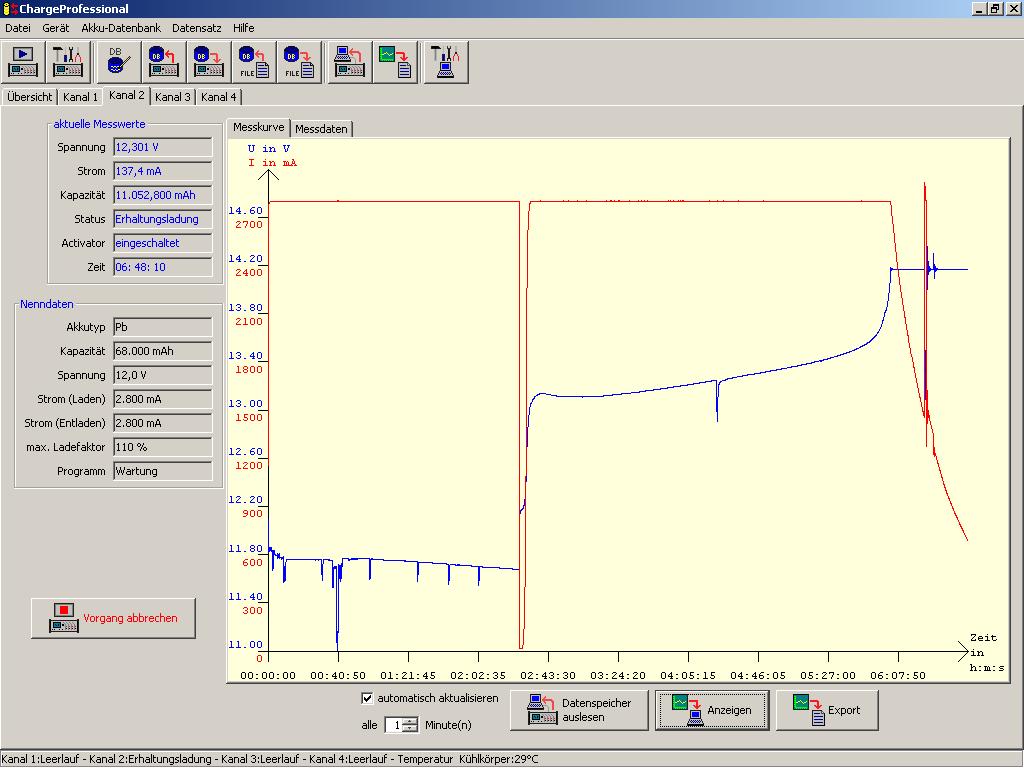The height and width of the screenshot is (768, 1024).
Task: Open the Akku-Datenbank menu
Action: click(120, 28)
